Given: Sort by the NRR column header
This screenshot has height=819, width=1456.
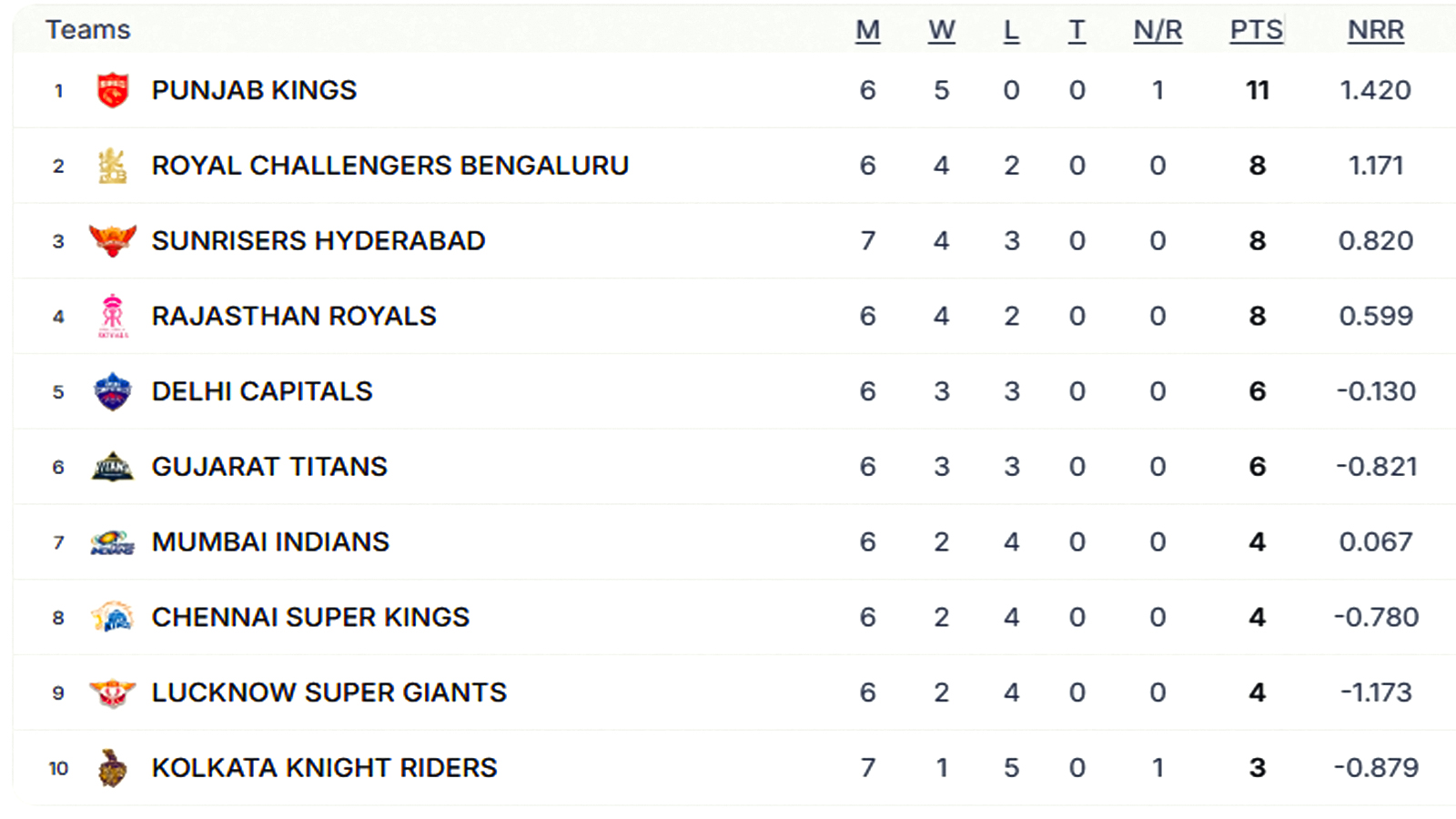Looking at the screenshot, I should [1376, 30].
